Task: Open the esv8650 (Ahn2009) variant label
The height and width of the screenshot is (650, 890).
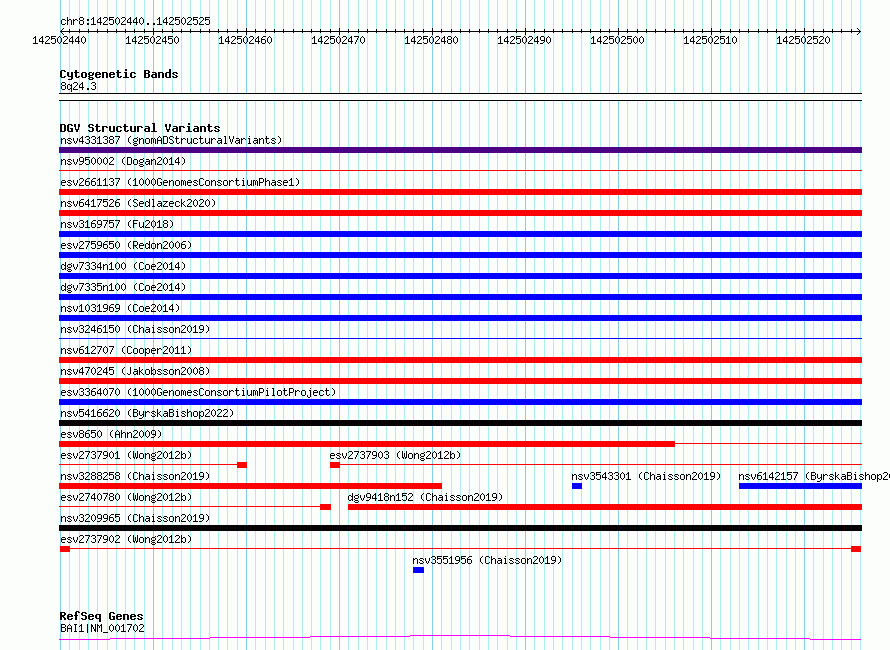Action: tap(110, 434)
